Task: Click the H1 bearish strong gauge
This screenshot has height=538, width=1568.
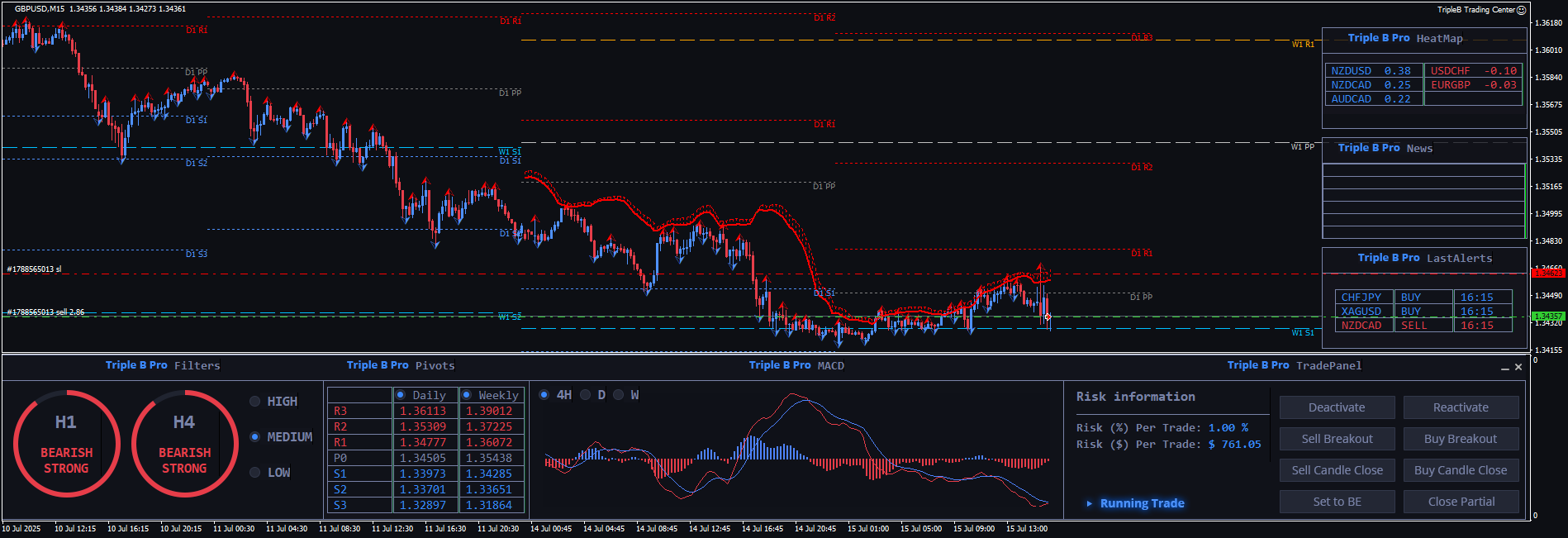Action: (66, 444)
